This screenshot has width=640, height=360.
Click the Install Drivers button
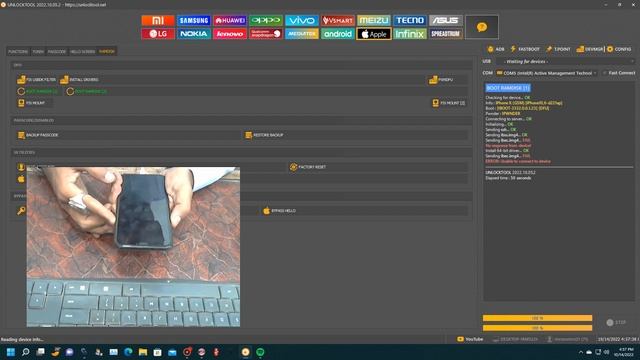click(x=79, y=80)
